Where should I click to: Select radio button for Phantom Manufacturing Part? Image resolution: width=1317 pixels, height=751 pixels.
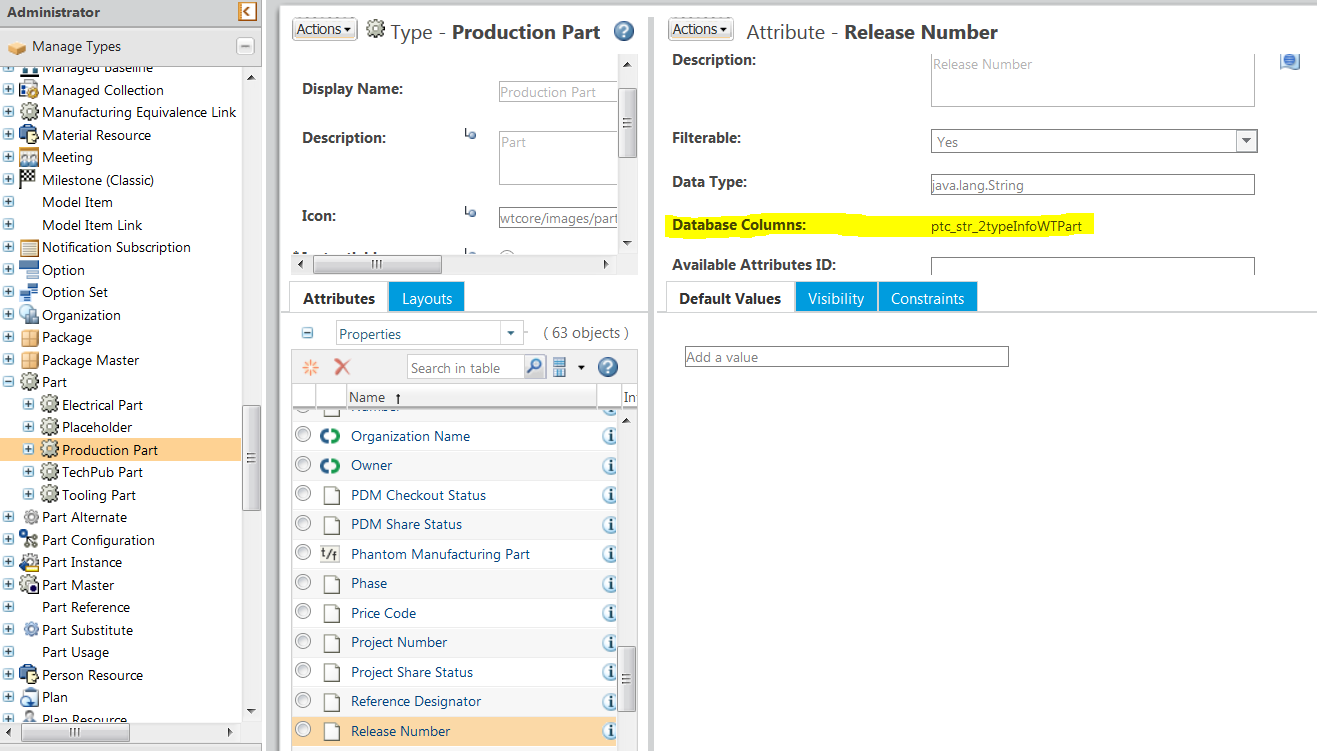pos(303,552)
